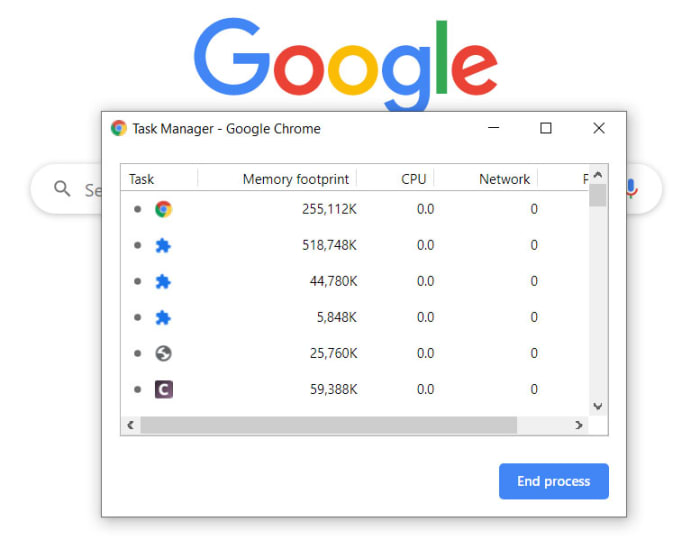The image size is (700, 549).
Task: Sort by the Task column header
Action: pyautogui.click(x=142, y=179)
